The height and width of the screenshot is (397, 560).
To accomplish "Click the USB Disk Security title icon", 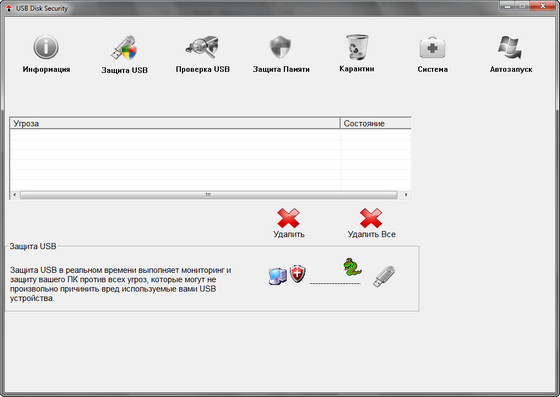I will [x=9, y=8].
